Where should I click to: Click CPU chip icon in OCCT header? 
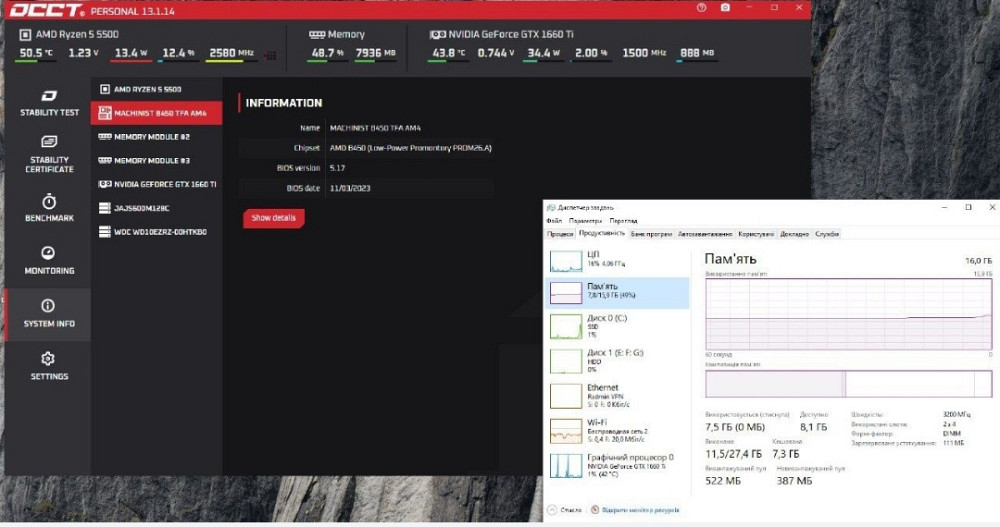[x=25, y=34]
